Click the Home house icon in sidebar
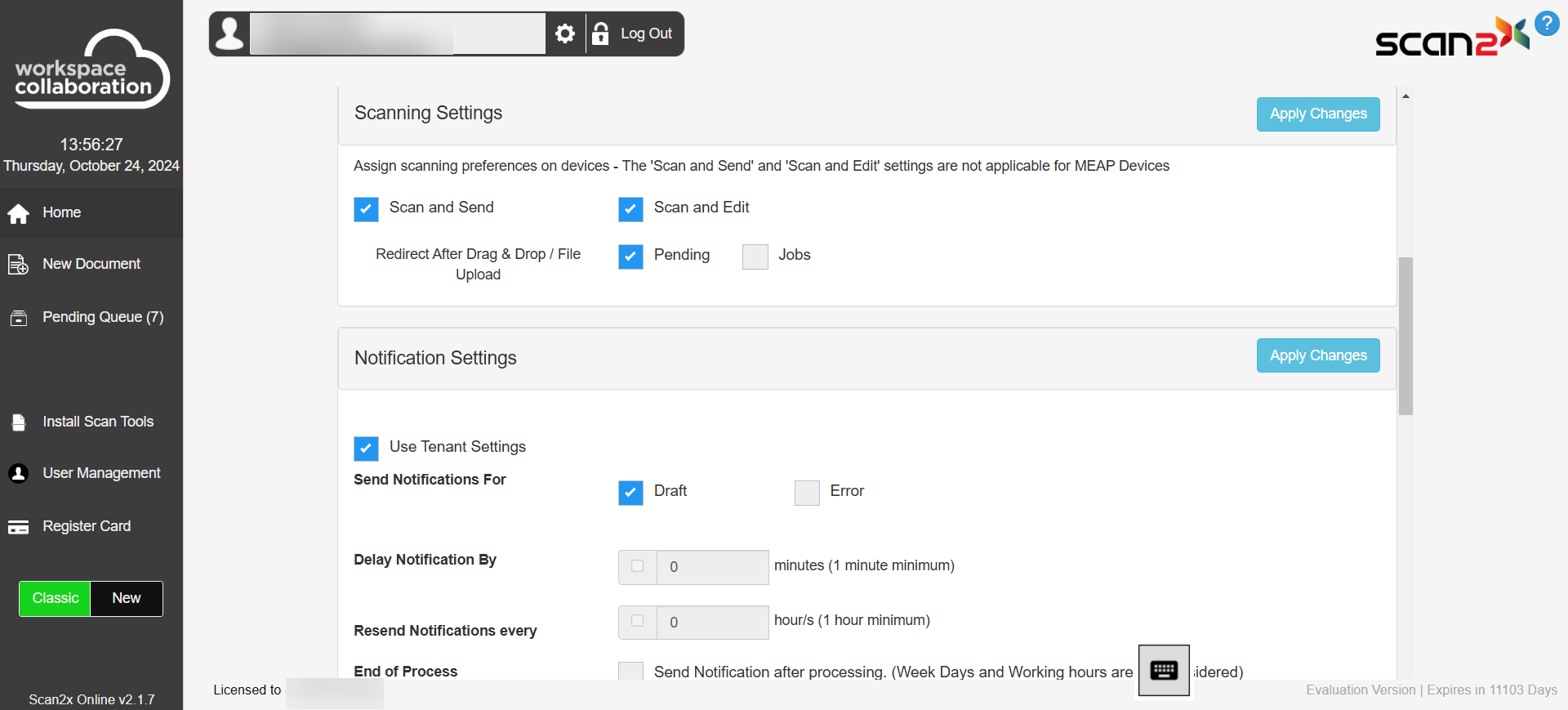The width and height of the screenshot is (1568, 710). pyautogui.click(x=19, y=213)
